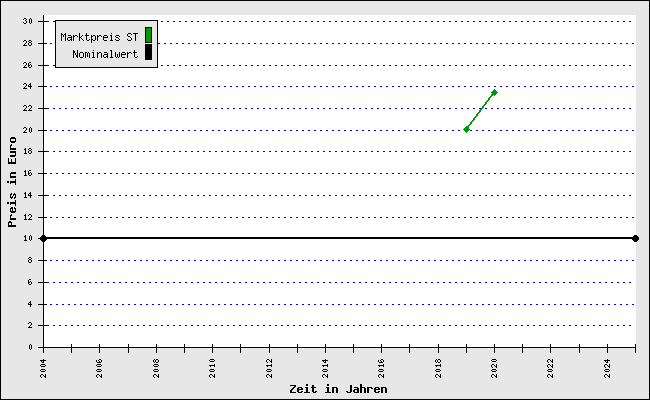Viewport: 650px width, 400px height.
Task: Click the x-axis year label 2008
Action: point(156,368)
